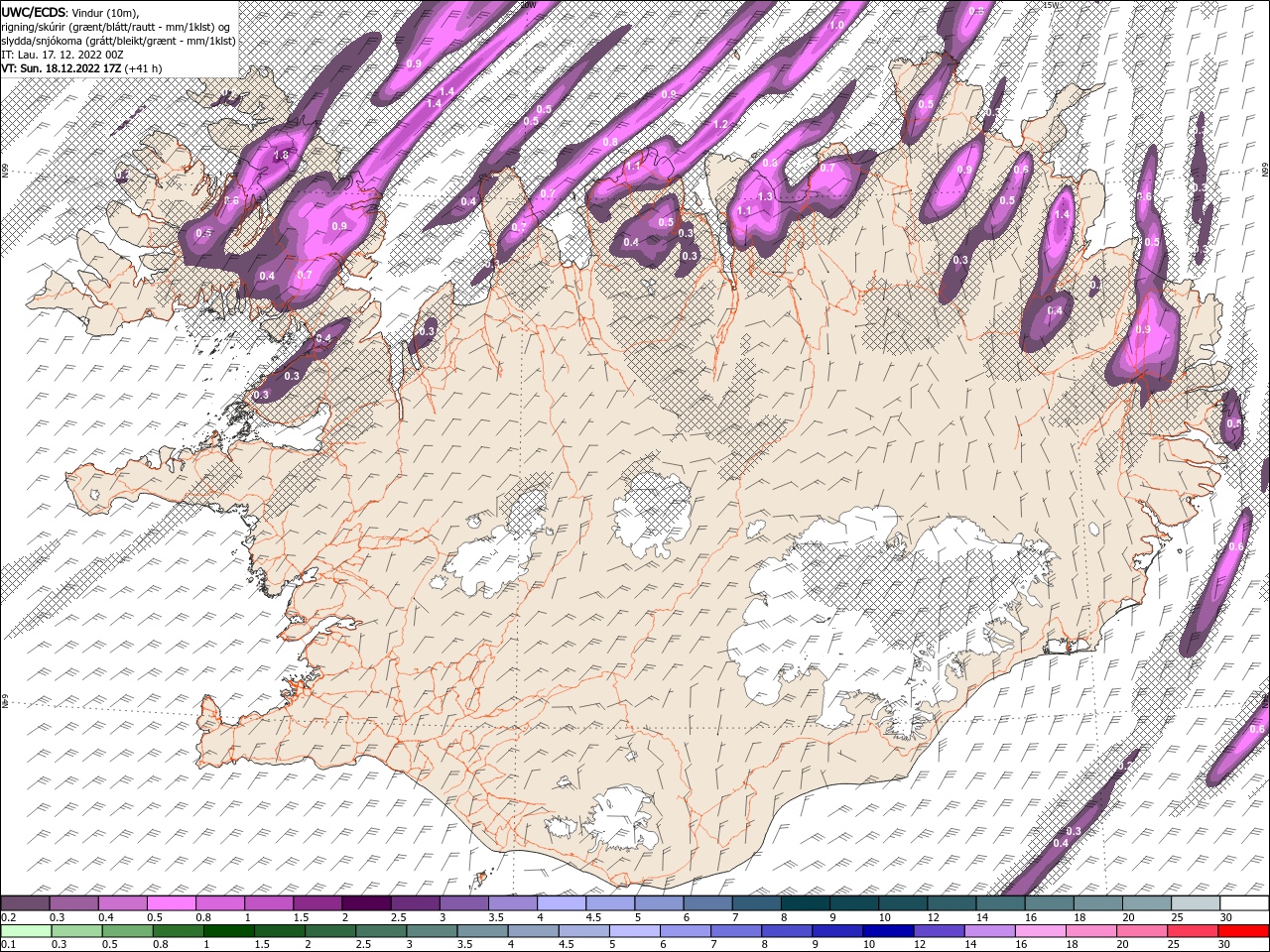This screenshot has width=1270, height=952.
Task: Click the 1.3 precipitation value on the map
Action: point(765,197)
